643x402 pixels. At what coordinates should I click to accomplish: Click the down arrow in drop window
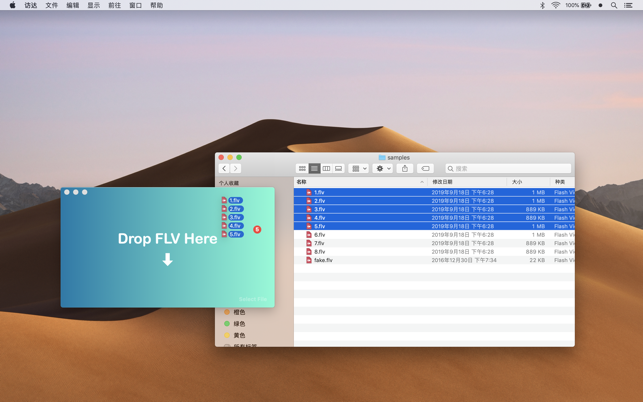tap(167, 259)
